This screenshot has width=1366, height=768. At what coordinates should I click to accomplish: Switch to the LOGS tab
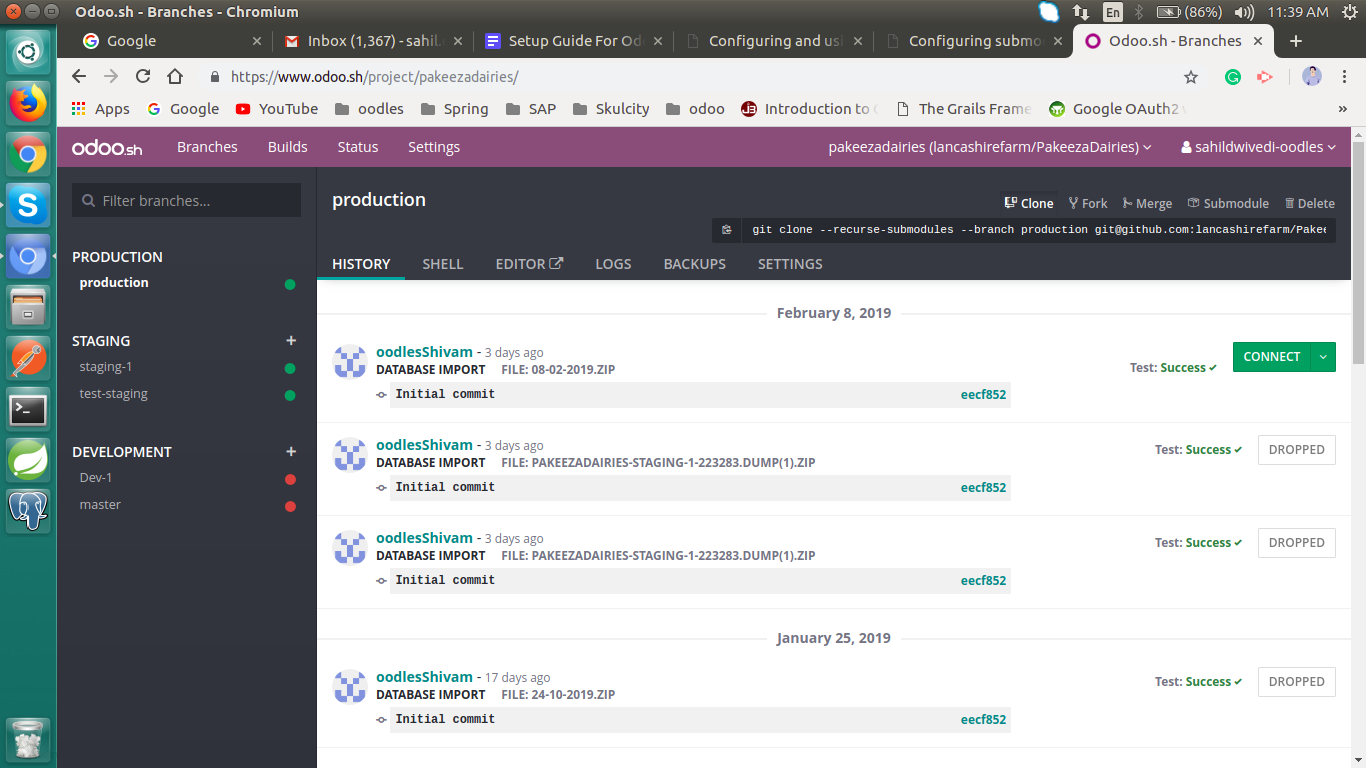[613, 264]
